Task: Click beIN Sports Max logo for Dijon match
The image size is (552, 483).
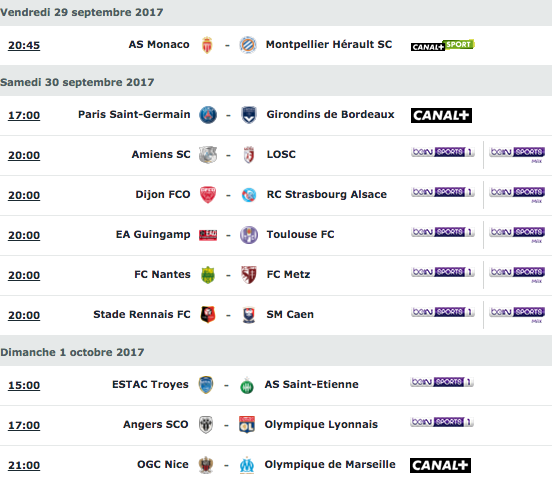Action: point(517,195)
